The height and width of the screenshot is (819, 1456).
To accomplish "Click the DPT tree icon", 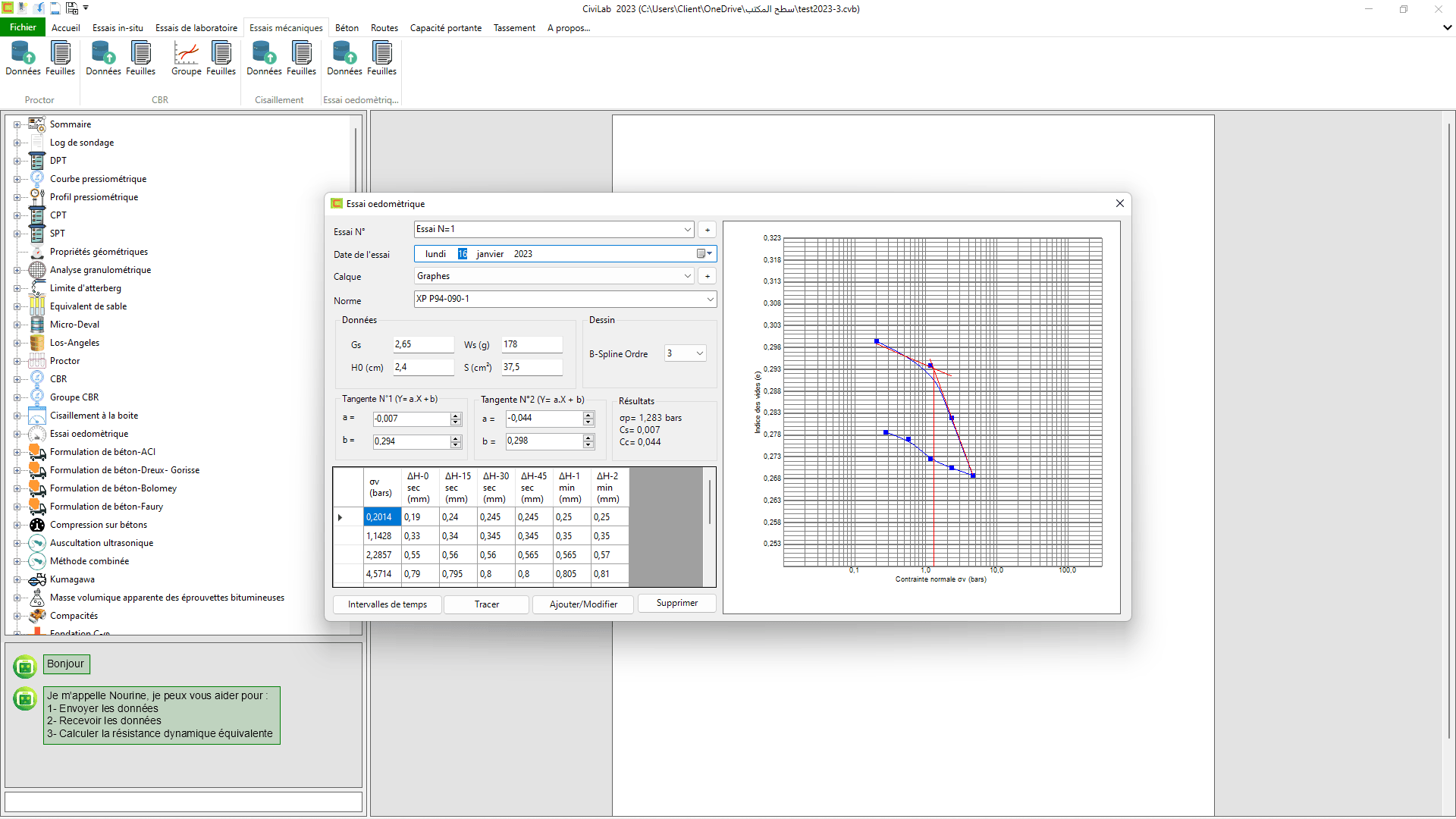I will click(x=37, y=161).
